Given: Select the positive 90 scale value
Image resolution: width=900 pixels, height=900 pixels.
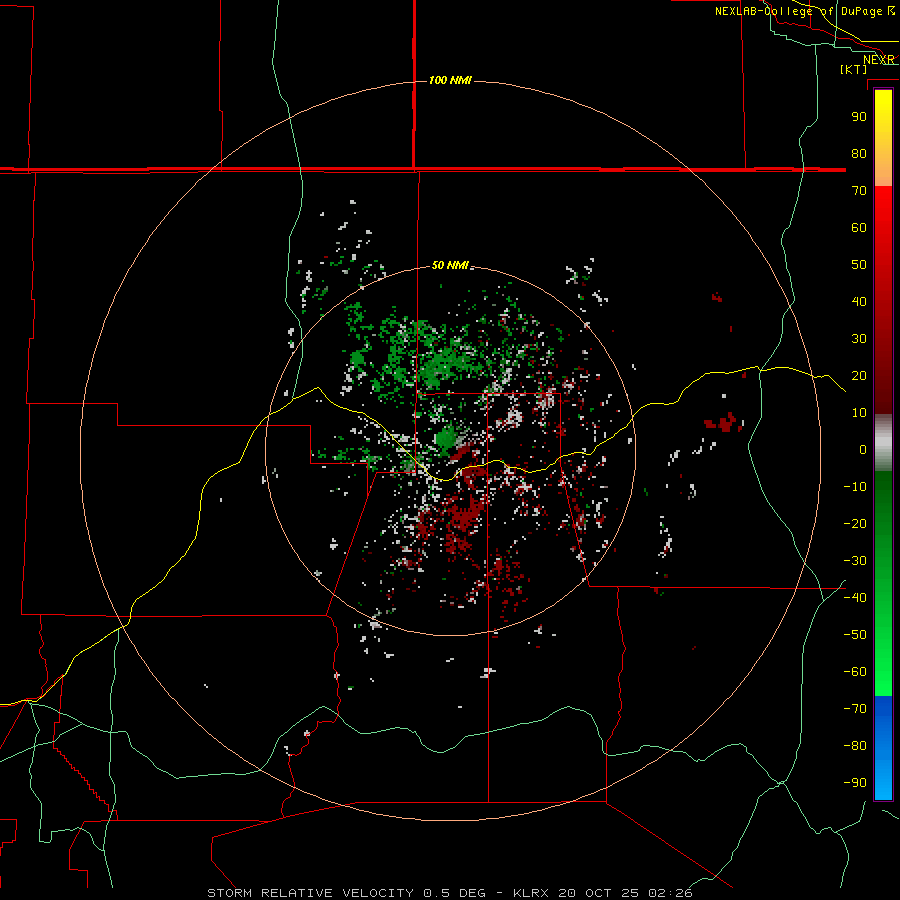Looking at the screenshot, I should coord(859,117).
